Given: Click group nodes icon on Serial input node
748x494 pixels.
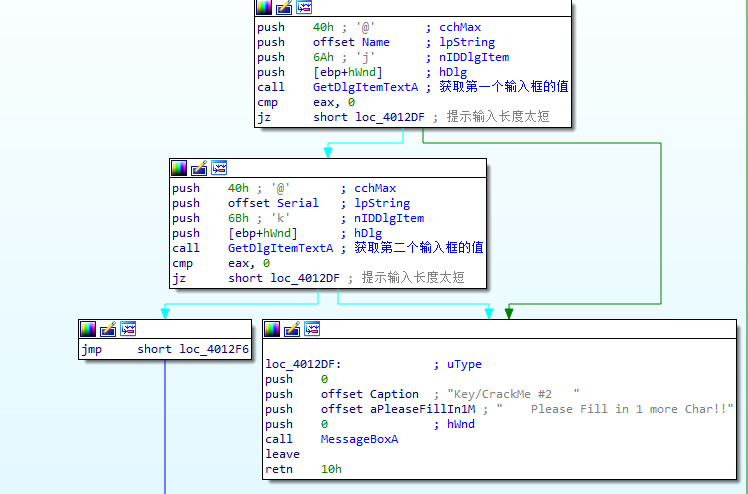Looking at the screenshot, I should pyautogui.click(x=219, y=168).
